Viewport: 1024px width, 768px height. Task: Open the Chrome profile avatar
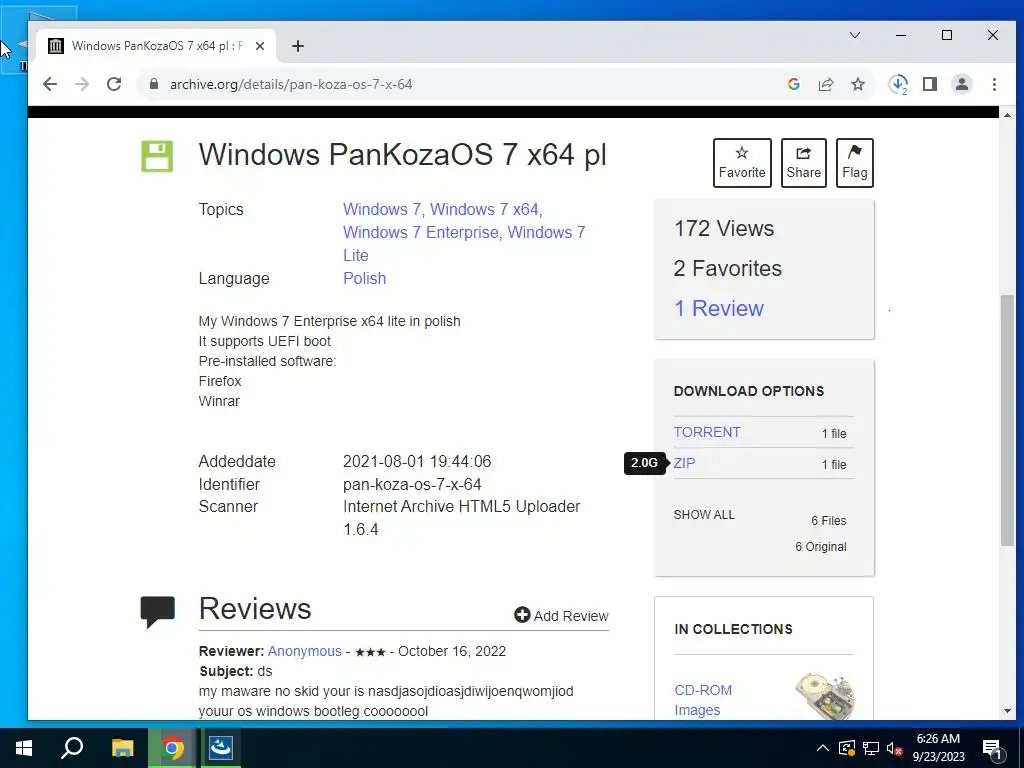tap(962, 84)
